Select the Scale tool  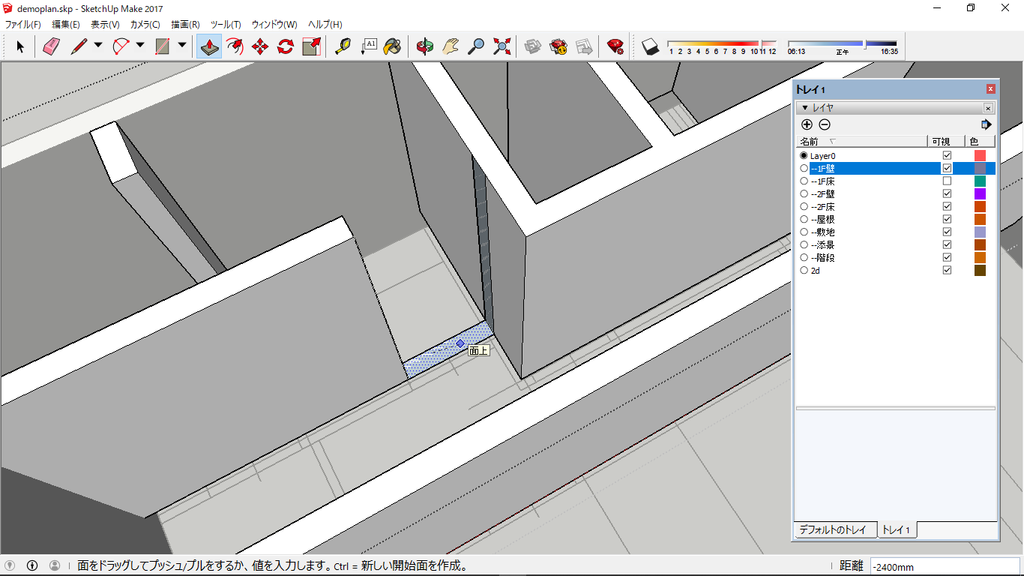point(312,46)
